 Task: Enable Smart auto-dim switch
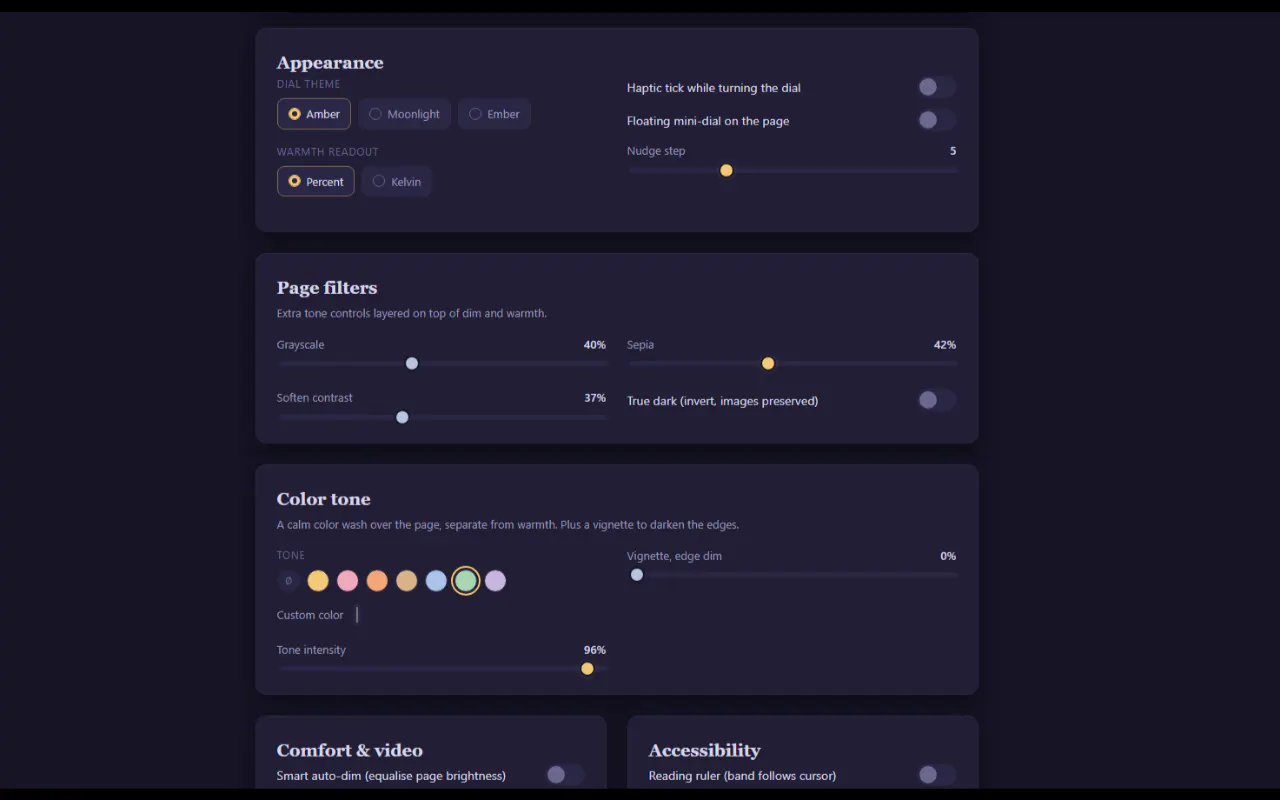coord(565,775)
